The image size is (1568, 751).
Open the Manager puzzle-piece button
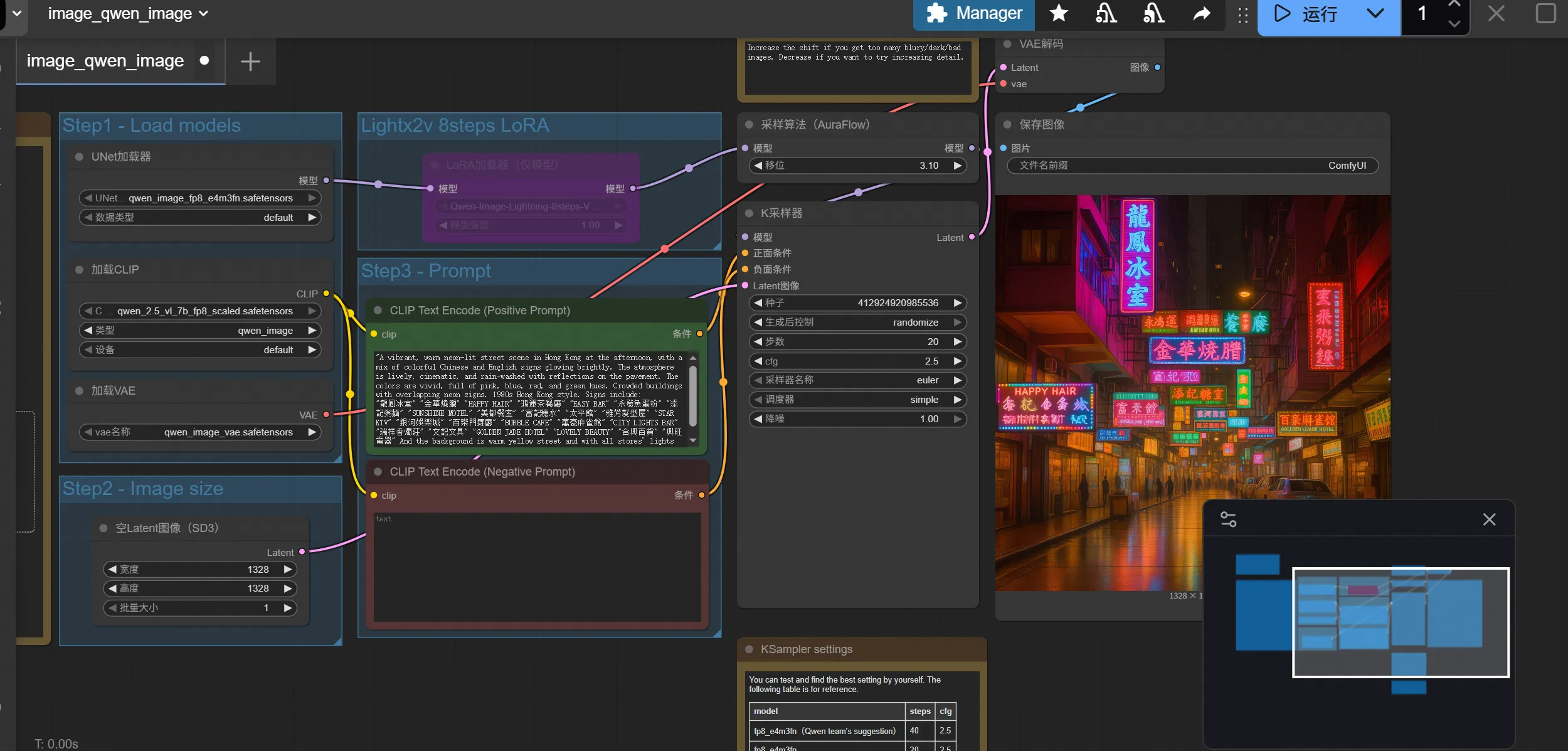[x=974, y=13]
